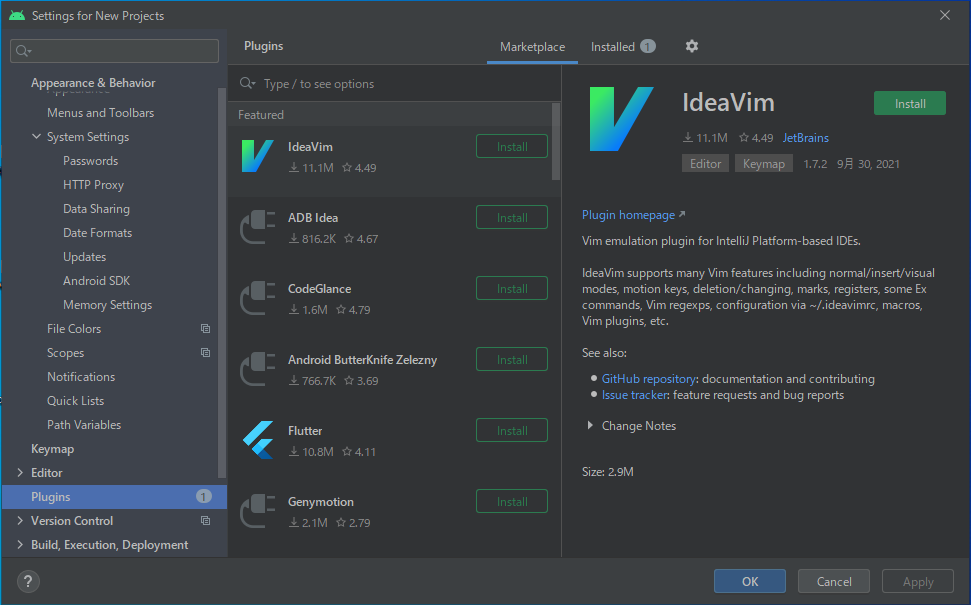Open Data Sharing settings

pyautogui.click(x=96, y=209)
